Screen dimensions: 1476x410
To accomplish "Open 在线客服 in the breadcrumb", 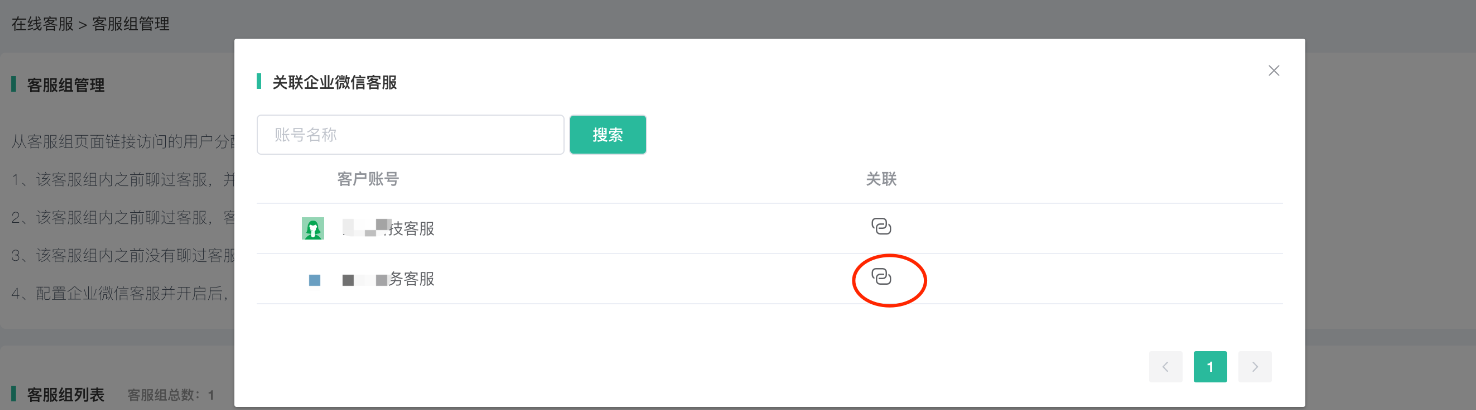I will [42, 23].
